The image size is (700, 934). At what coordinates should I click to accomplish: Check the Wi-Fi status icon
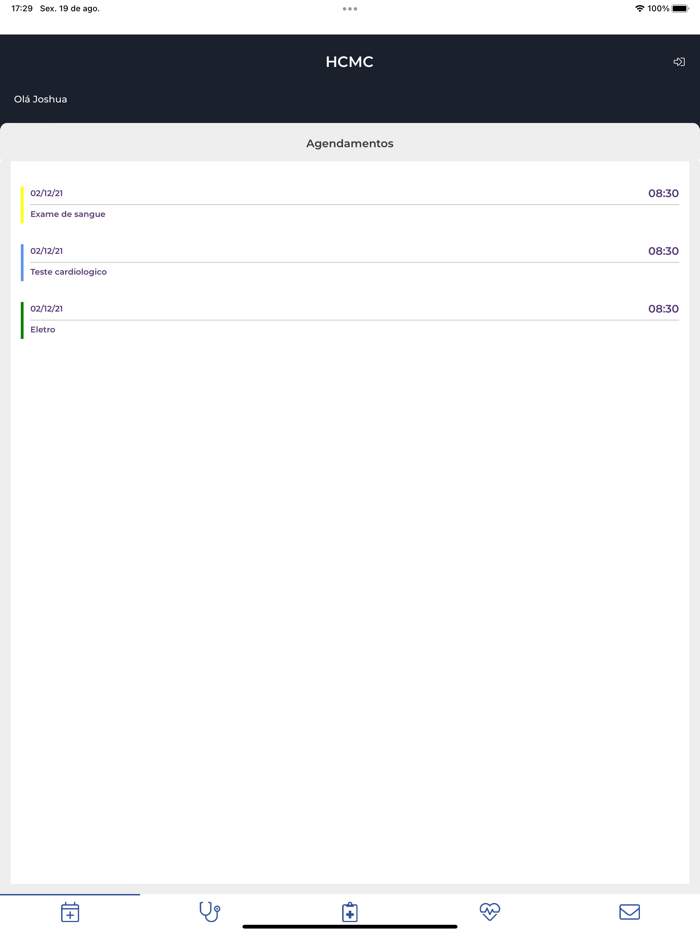click(x=639, y=9)
